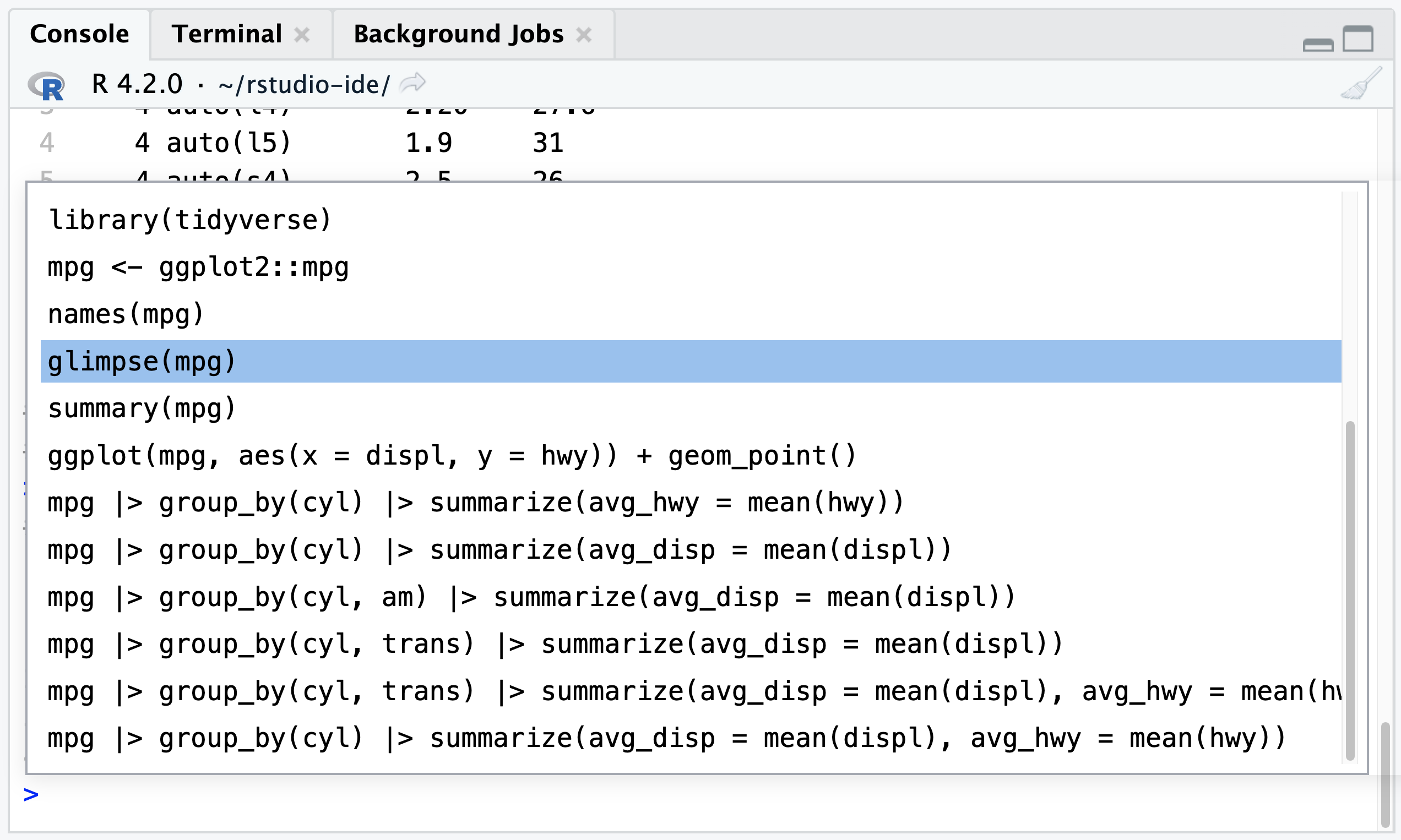
Task: Select group_by(cyl, trans) avg_disp-only command
Action: point(691,644)
